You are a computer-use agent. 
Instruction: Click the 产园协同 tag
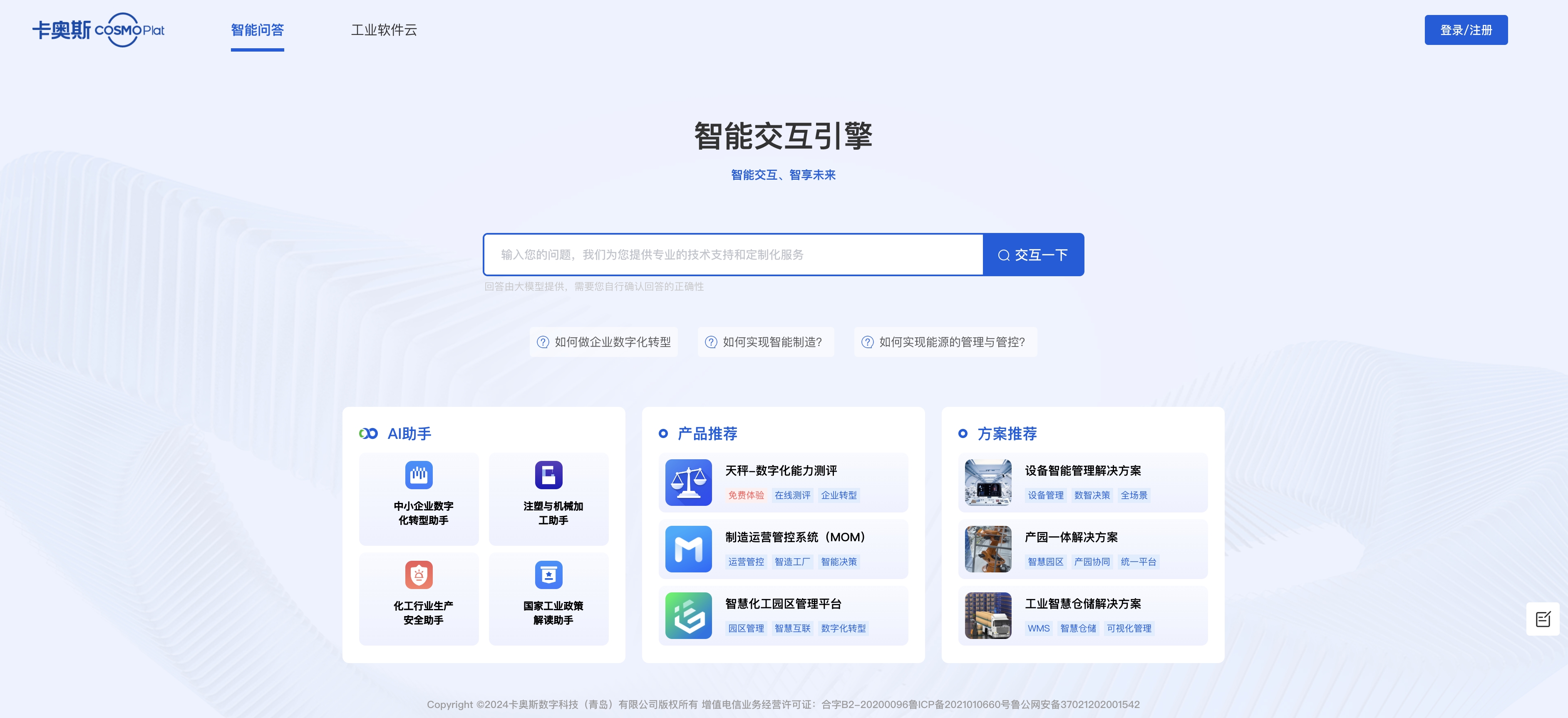coord(1092,562)
